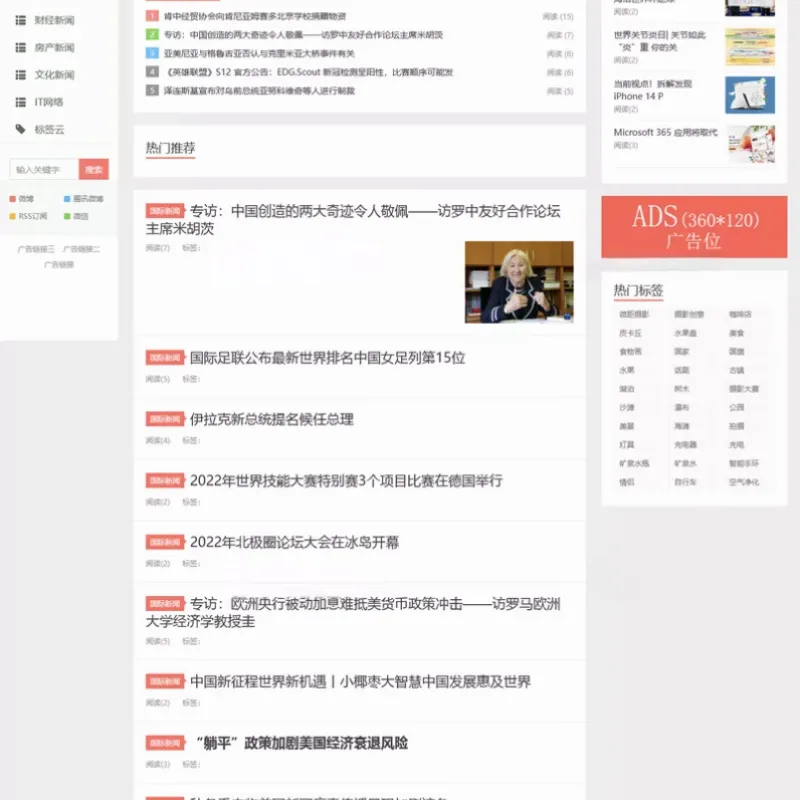Image resolution: width=800 pixels, height=800 pixels.
Task: Click category badge beside 世界技能大赛 headline
Action: (x=165, y=481)
